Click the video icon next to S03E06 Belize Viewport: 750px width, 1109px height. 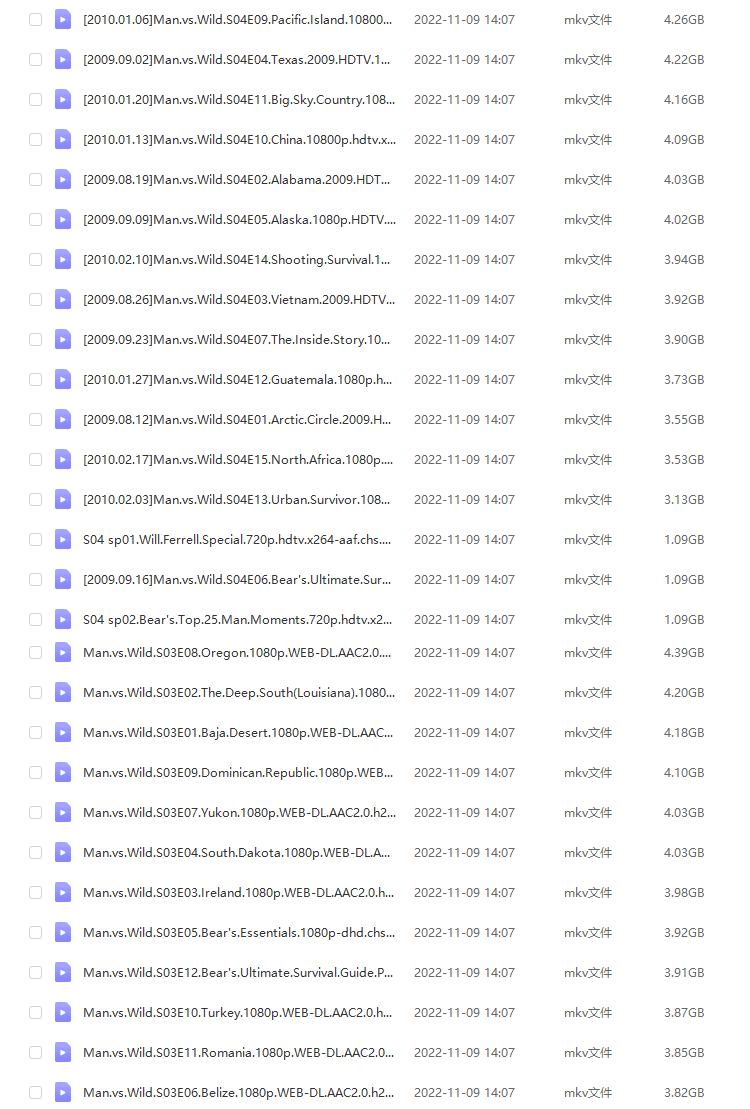pos(63,1092)
